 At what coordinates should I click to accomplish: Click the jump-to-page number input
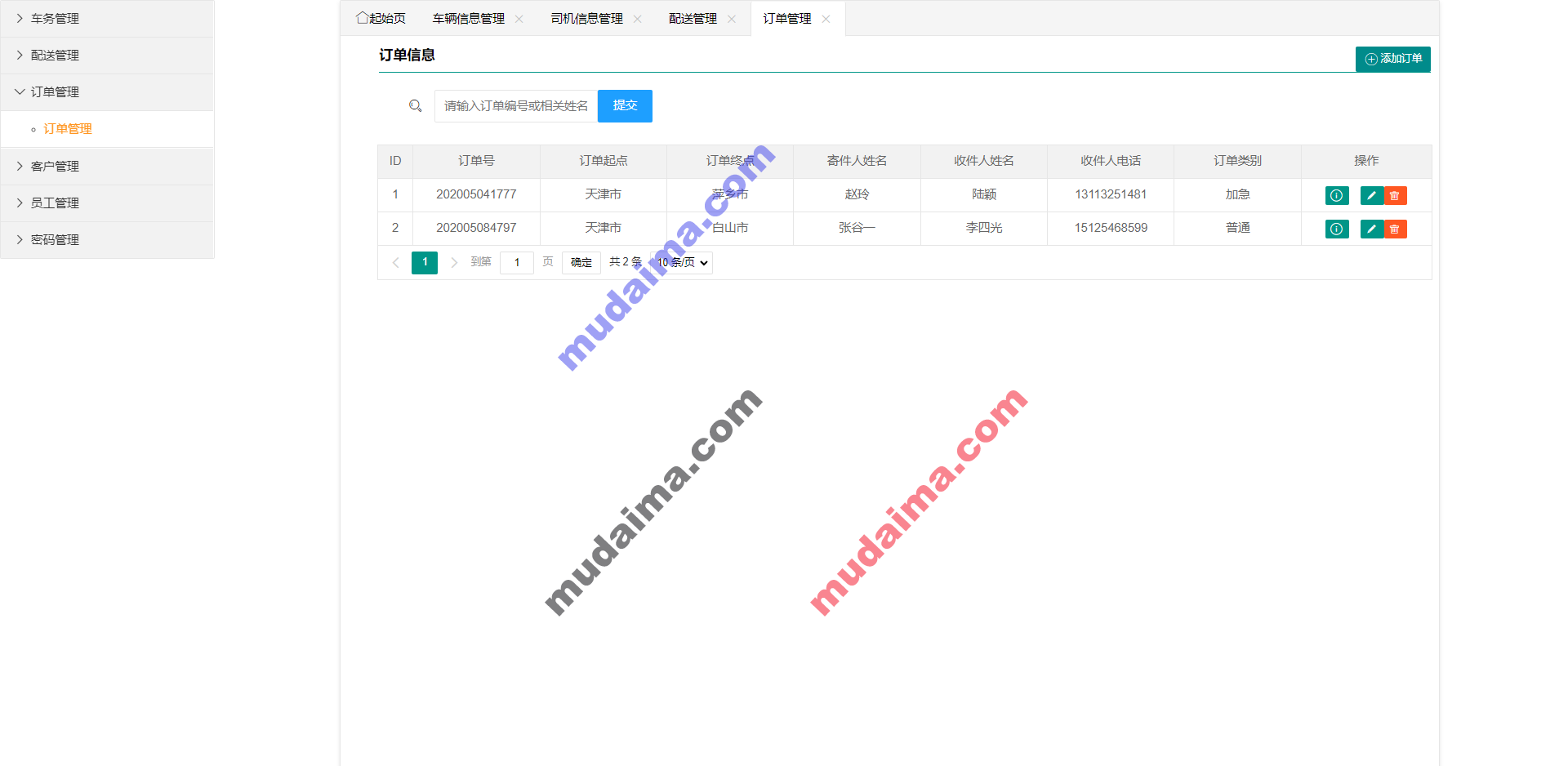[x=517, y=262]
